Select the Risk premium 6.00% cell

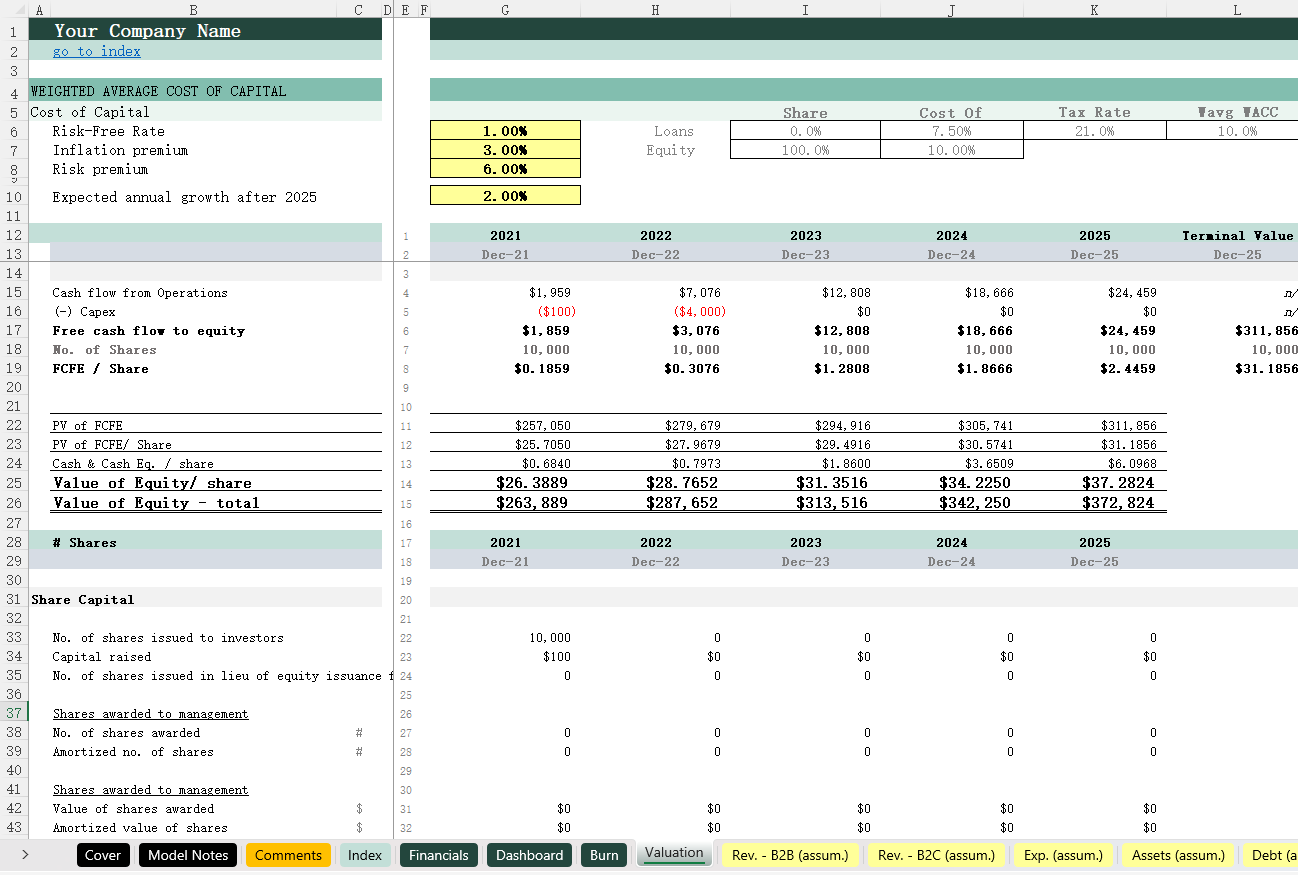[505, 169]
